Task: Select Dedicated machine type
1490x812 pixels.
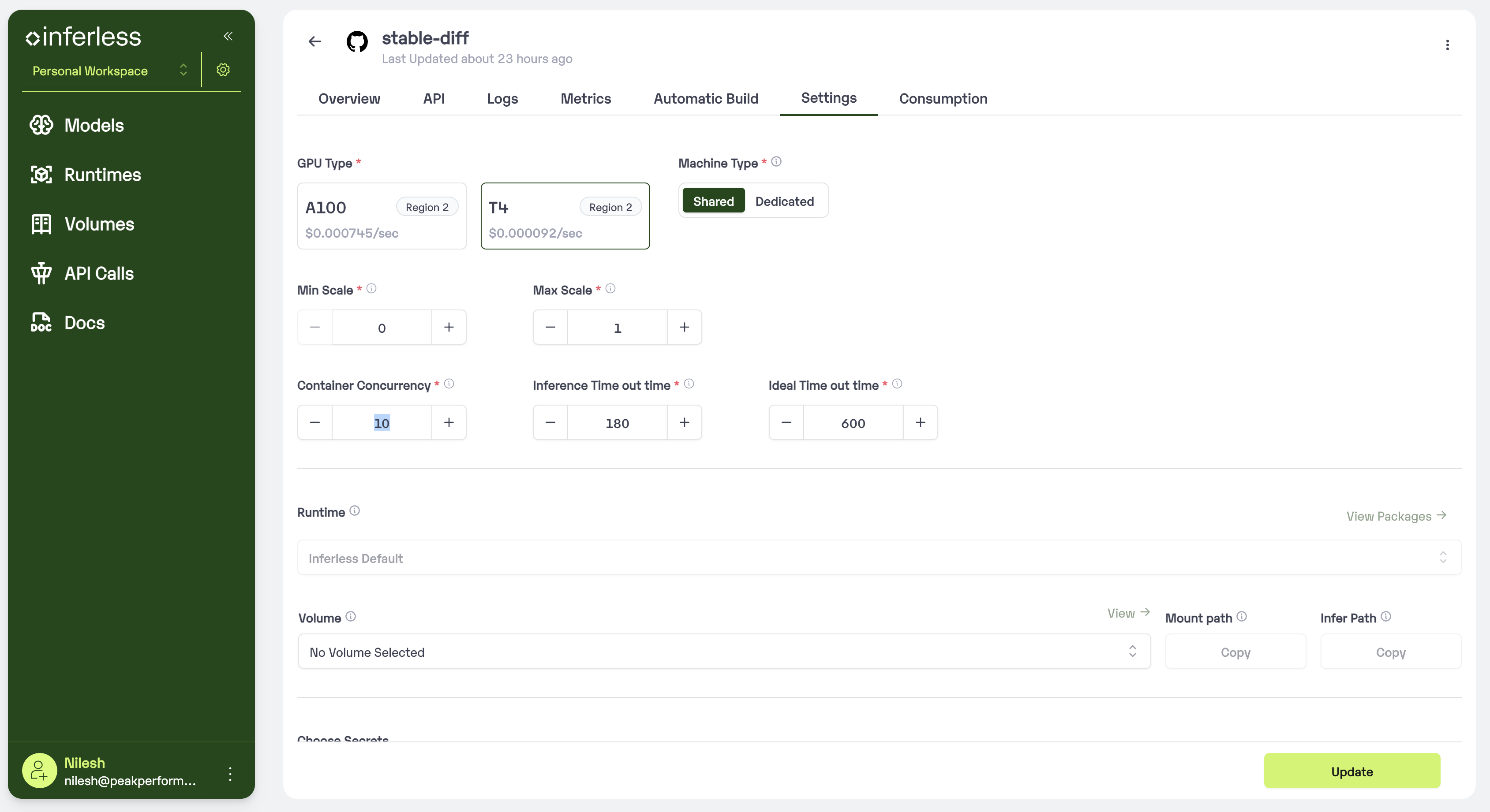Action: 784,201
